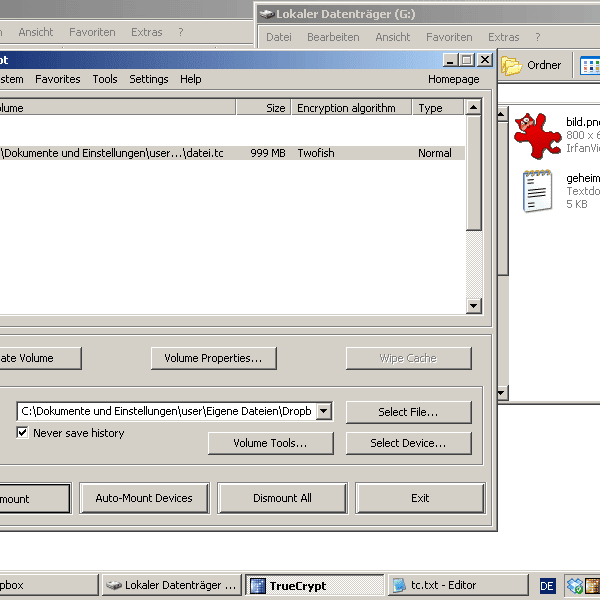Switch to Dropbox folder taskbar button

pos(49,585)
